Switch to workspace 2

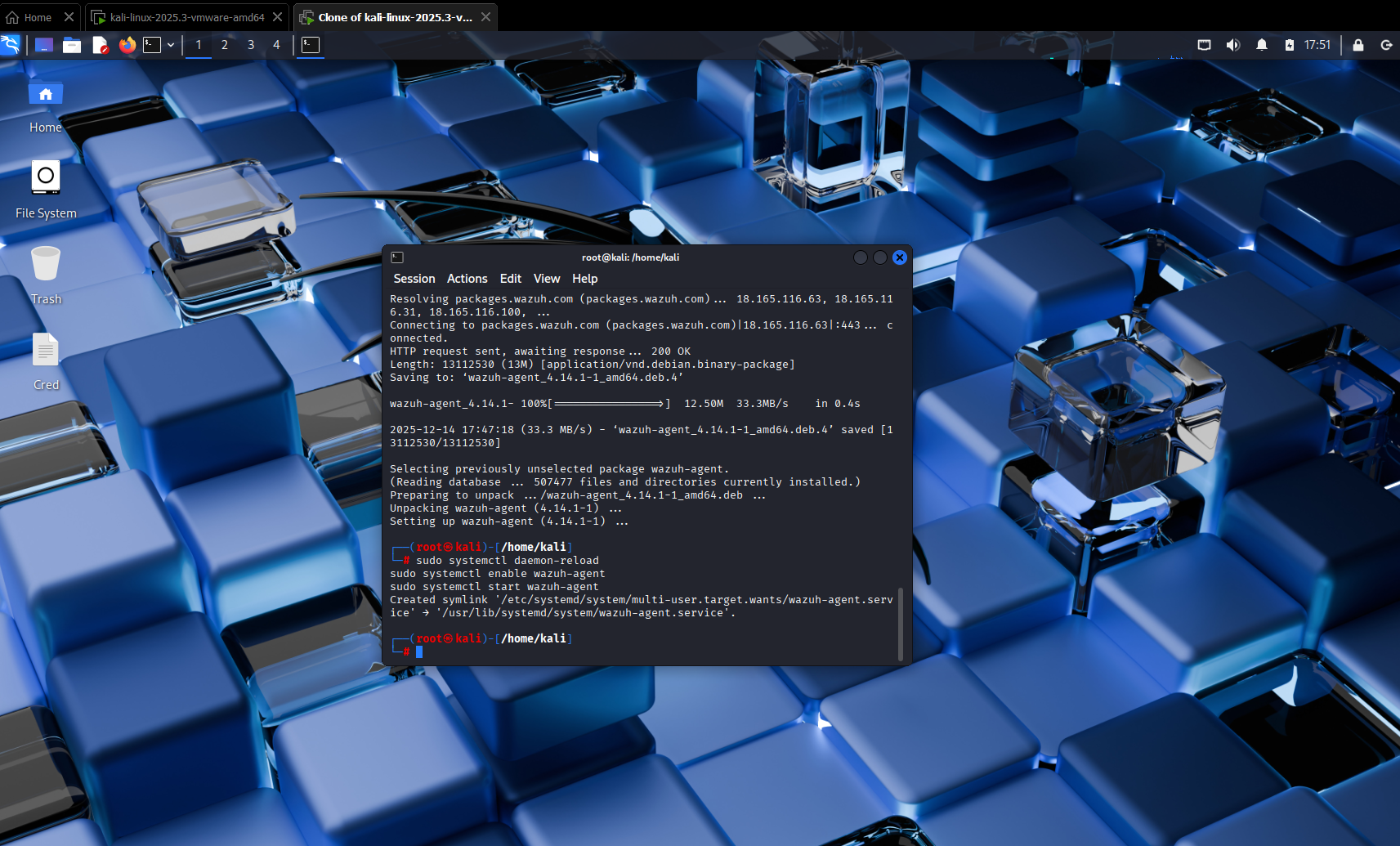pyautogui.click(x=225, y=45)
